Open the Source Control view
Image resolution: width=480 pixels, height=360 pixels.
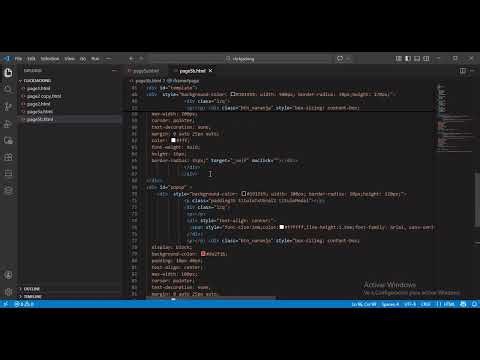(x=8, y=107)
